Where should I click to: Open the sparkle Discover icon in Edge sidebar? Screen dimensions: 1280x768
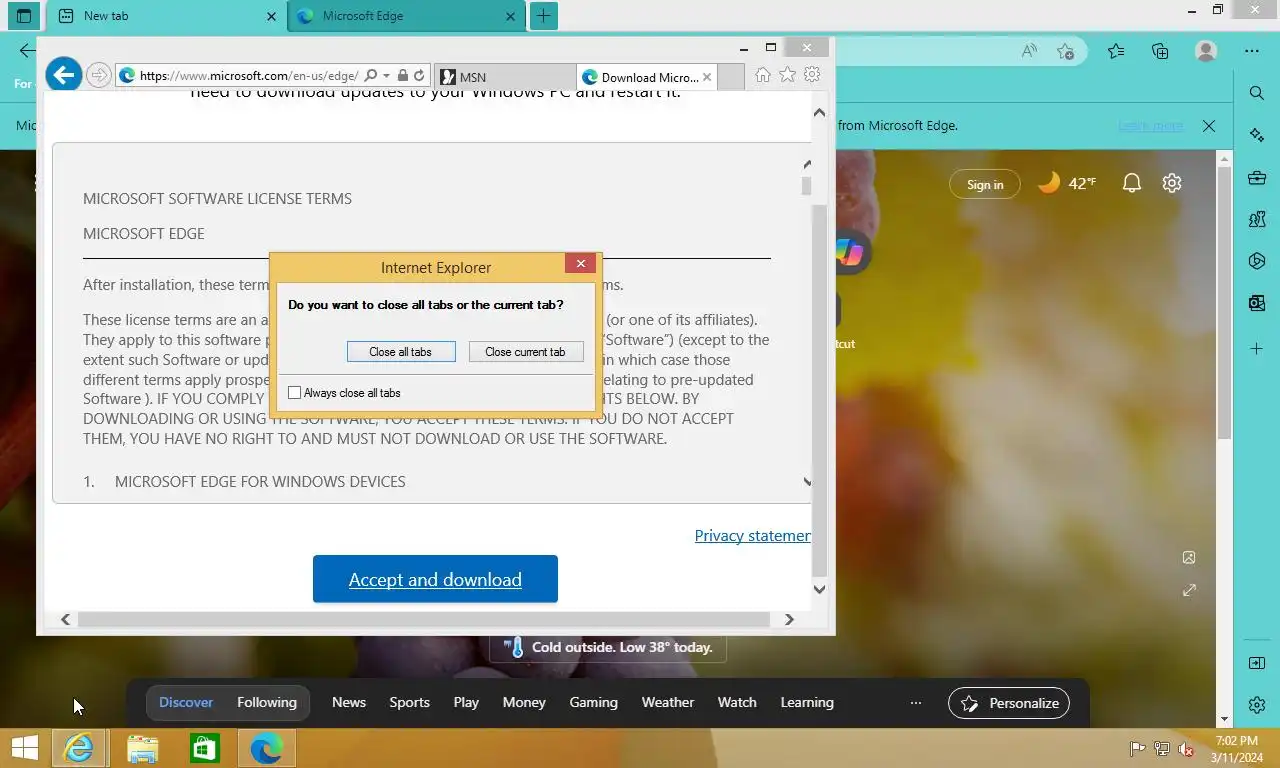point(1257,135)
